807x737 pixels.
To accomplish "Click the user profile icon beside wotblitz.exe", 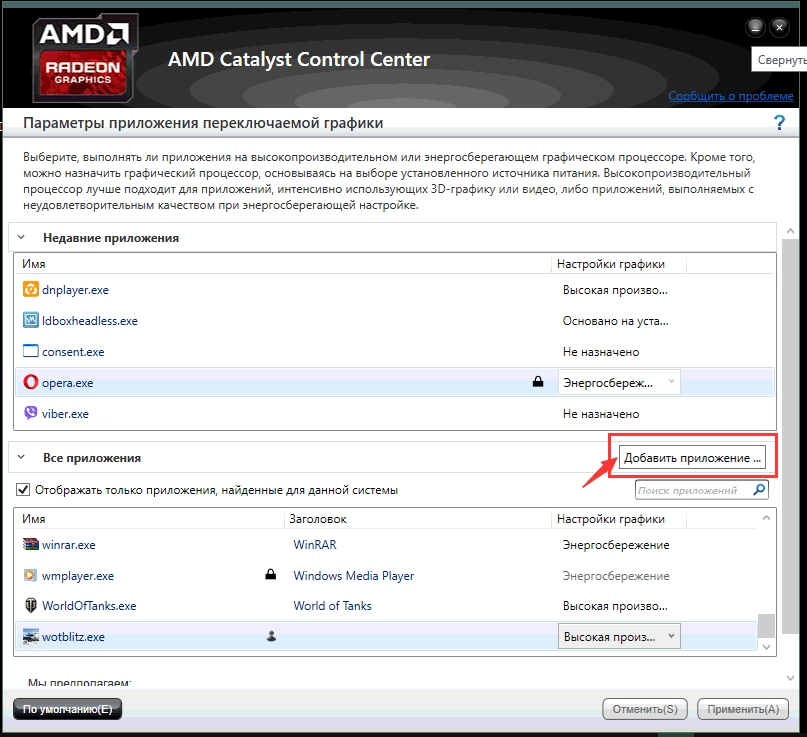I will pyautogui.click(x=270, y=636).
